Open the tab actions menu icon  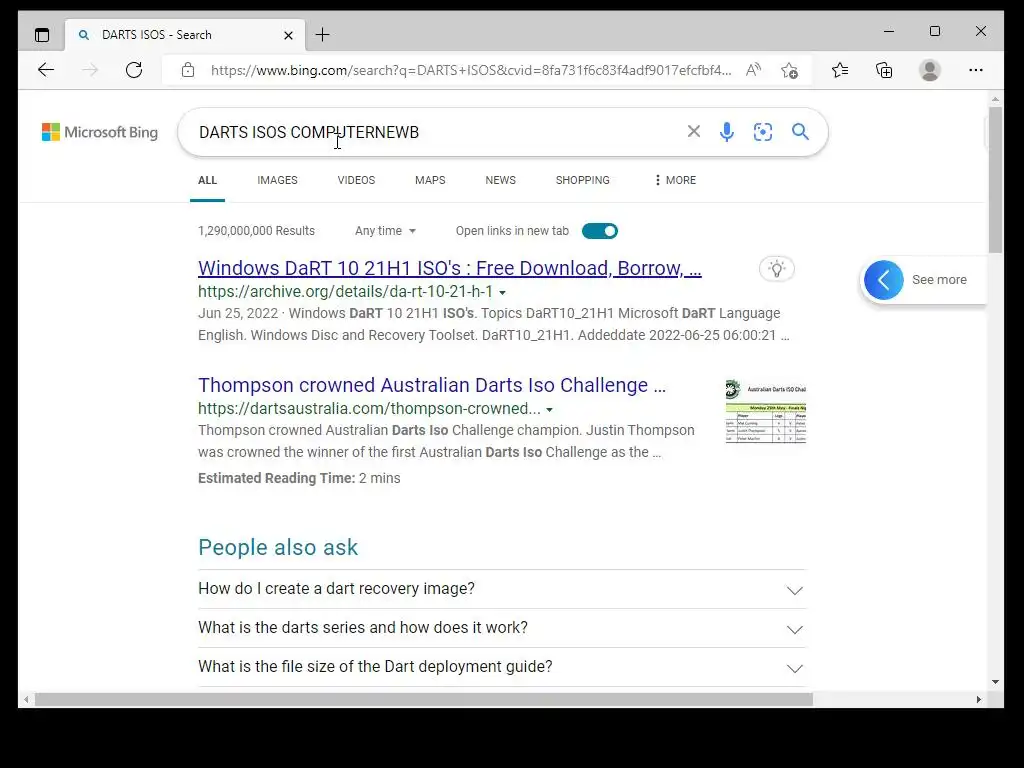pyautogui.click(x=42, y=35)
